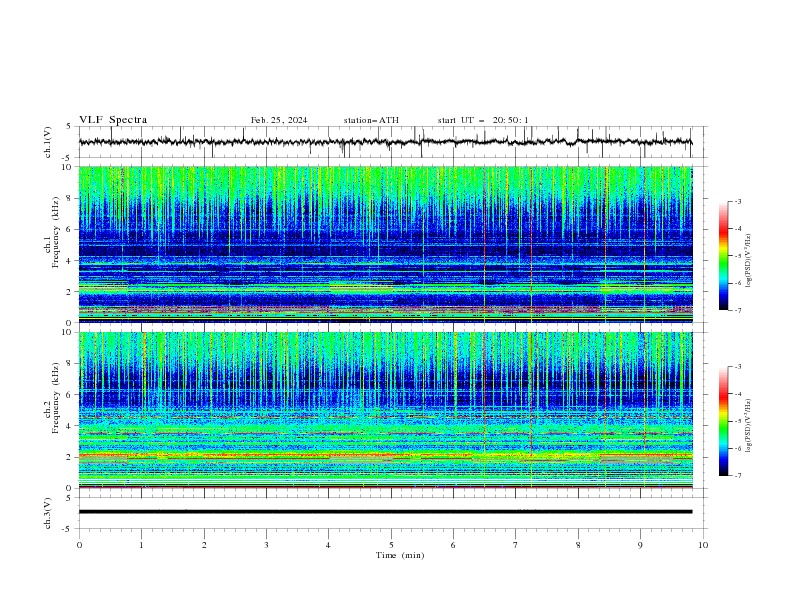Click the "-7" label on upper color bar

pyautogui.click(x=737, y=310)
